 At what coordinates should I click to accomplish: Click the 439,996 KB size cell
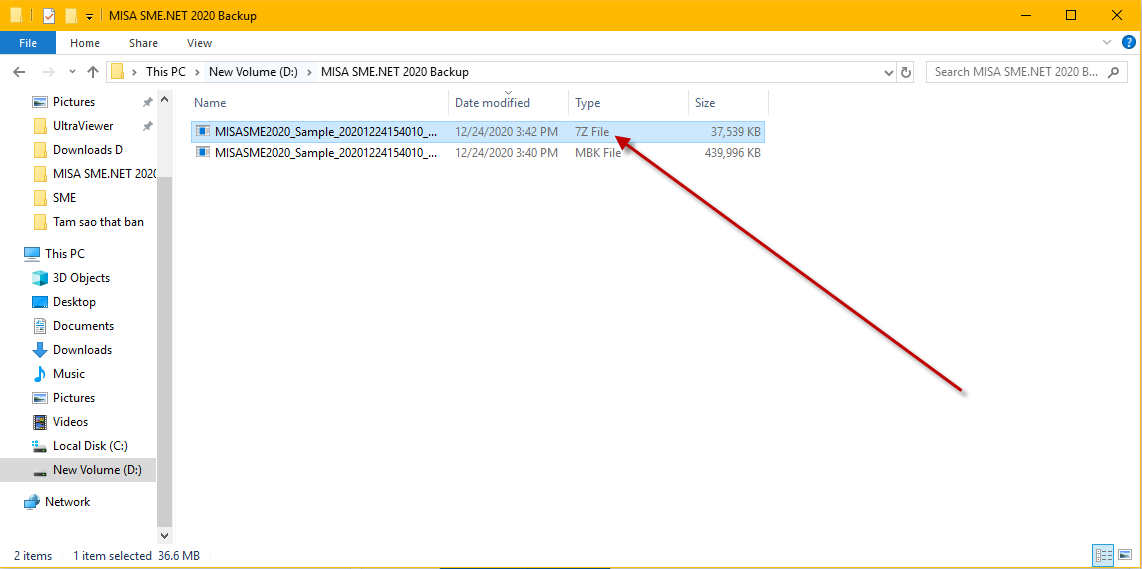733,153
